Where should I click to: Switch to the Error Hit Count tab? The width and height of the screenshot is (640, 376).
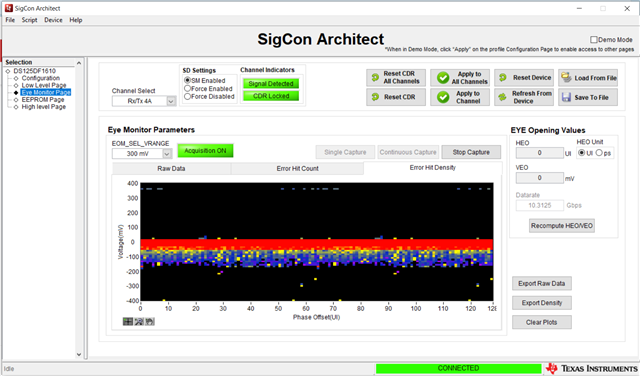tap(297, 168)
